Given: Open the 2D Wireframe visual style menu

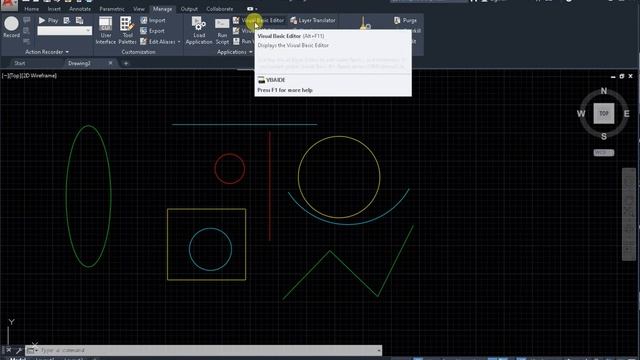Looking at the screenshot, I should (x=39, y=76).
